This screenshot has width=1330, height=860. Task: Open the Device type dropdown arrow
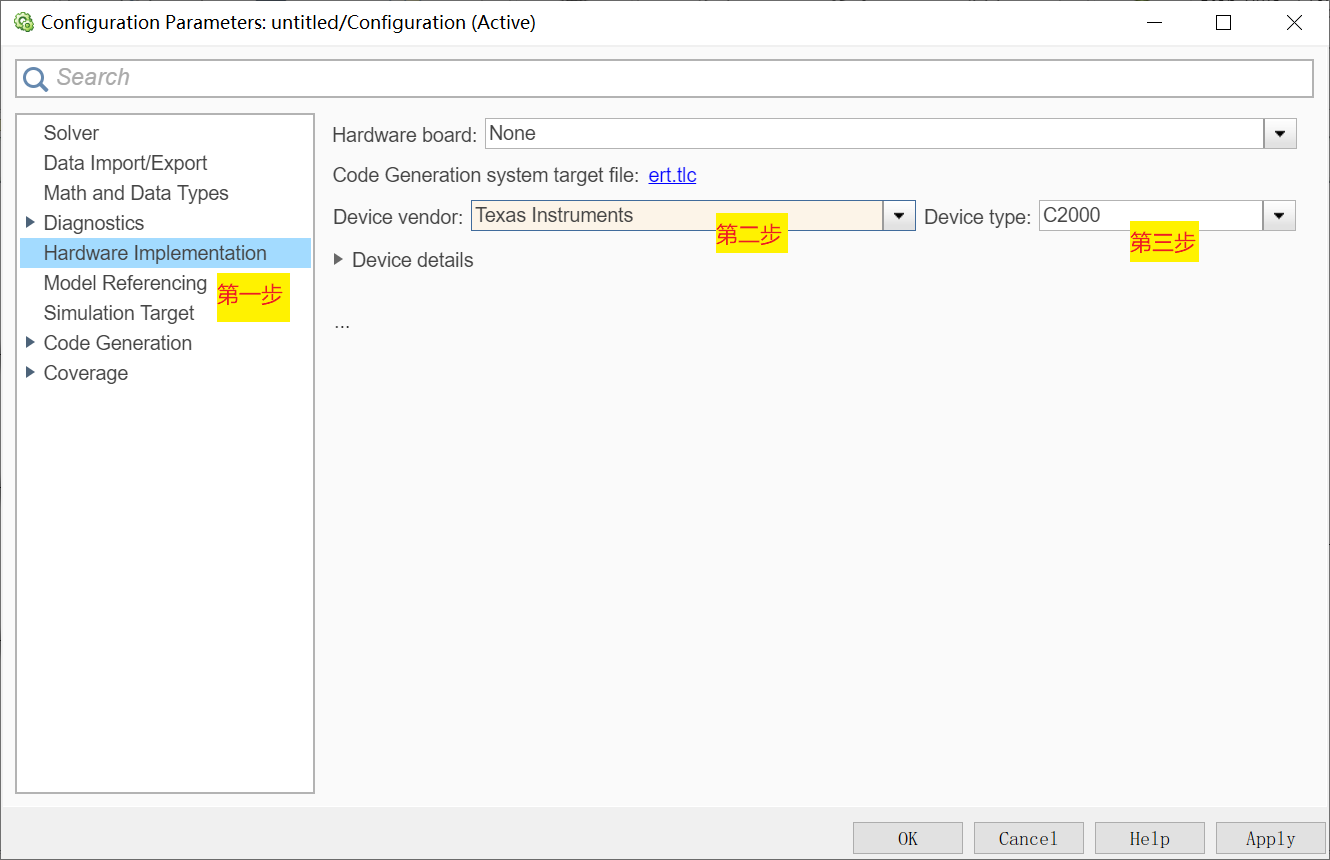point(1280,216)
